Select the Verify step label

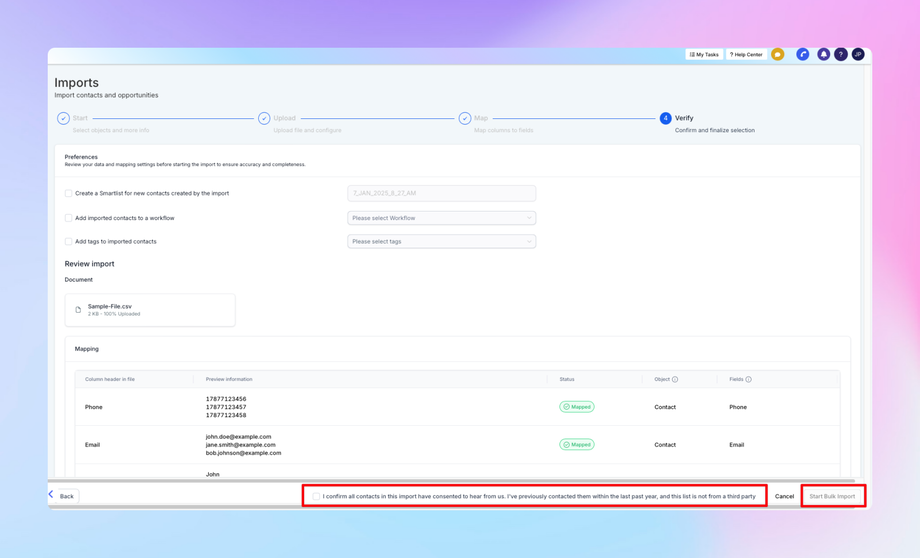(684, 118)
